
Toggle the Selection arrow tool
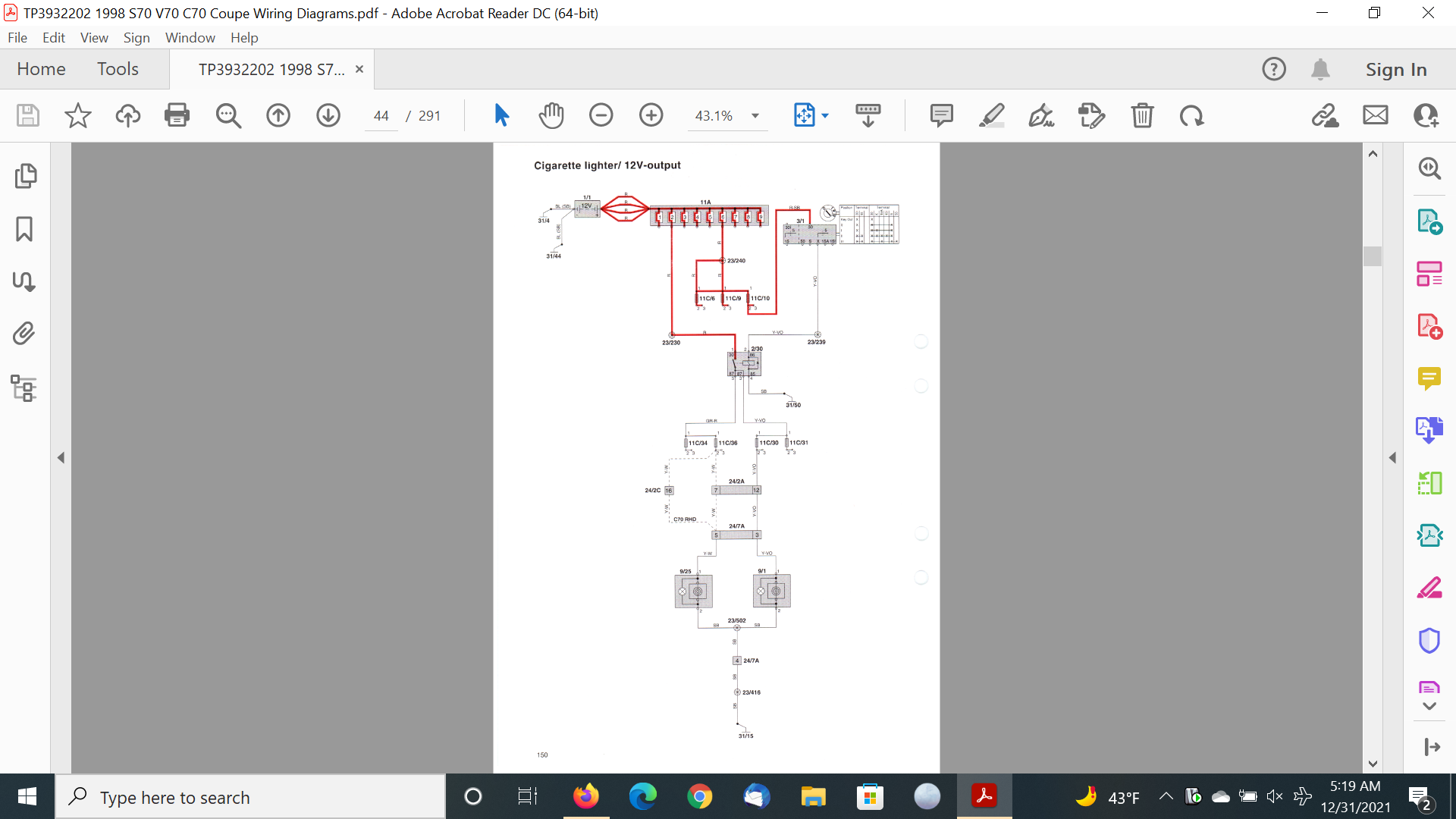click(501, 115)
